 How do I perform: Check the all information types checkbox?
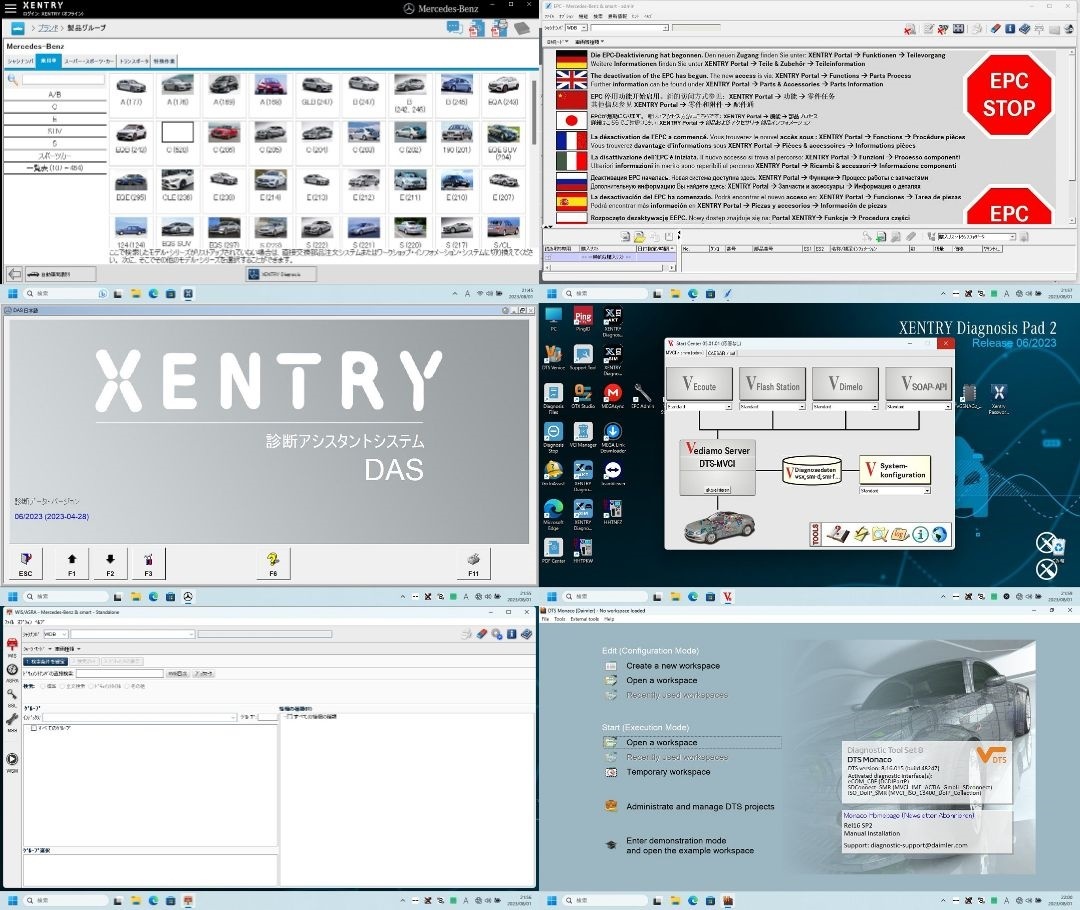289,717
